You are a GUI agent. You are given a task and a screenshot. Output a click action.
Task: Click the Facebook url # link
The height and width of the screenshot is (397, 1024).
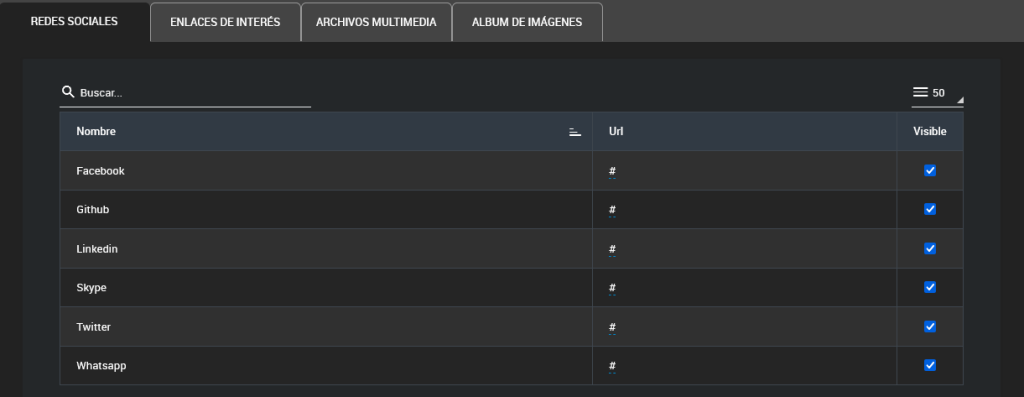click(612, 172)
